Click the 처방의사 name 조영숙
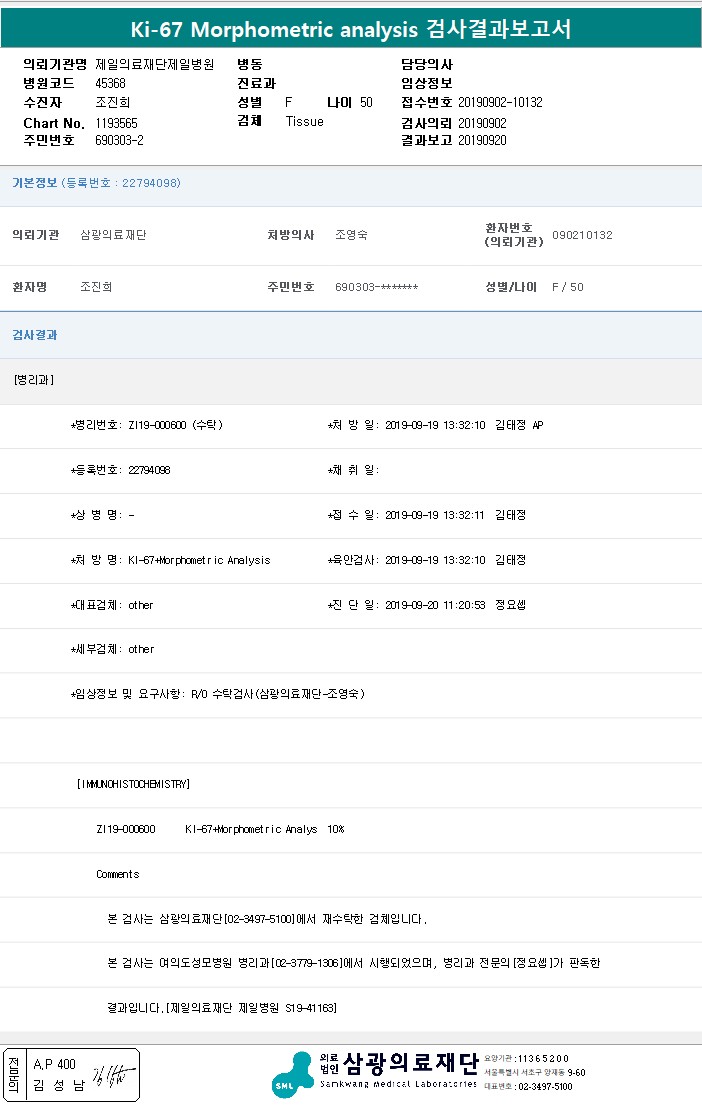 pos(351,235)
